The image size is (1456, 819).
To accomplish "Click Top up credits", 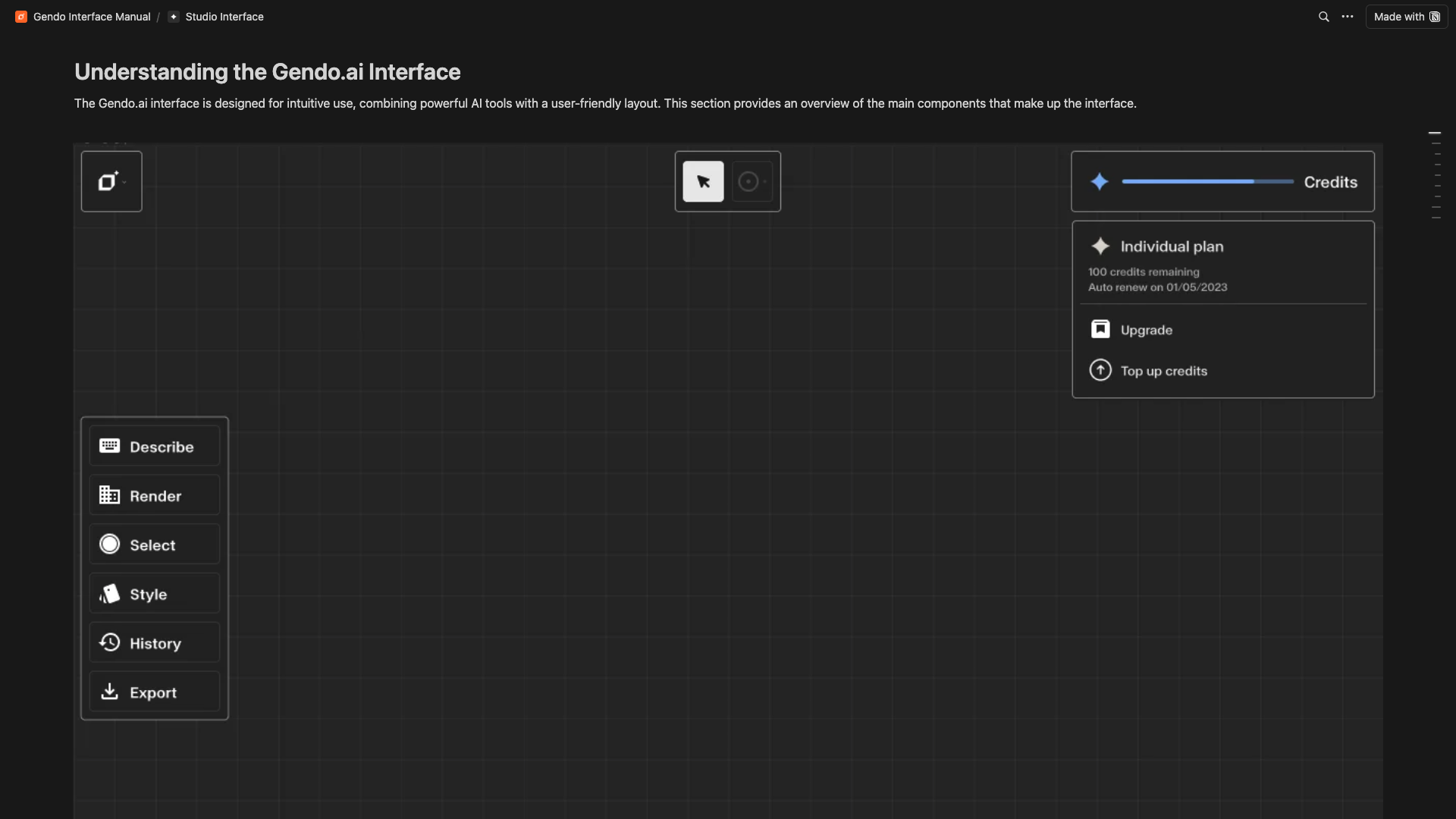I will tap(1163, 371).
